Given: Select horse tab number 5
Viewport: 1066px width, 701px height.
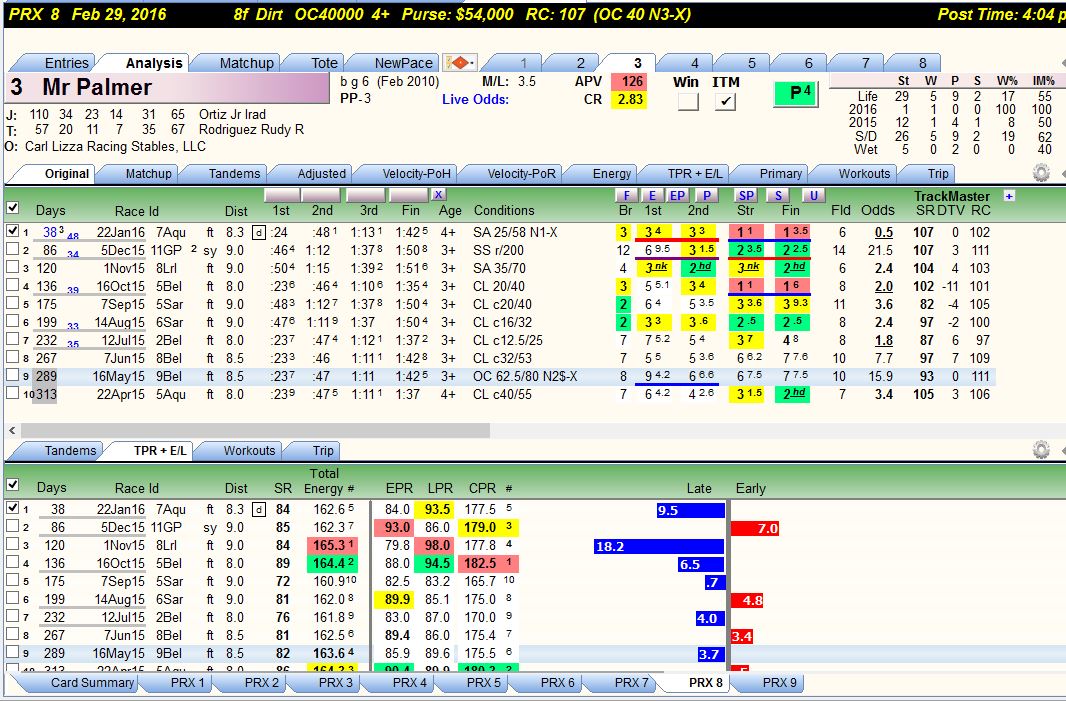Looking at the screenshot, I should pyautogui.click(x=751, y=63).
